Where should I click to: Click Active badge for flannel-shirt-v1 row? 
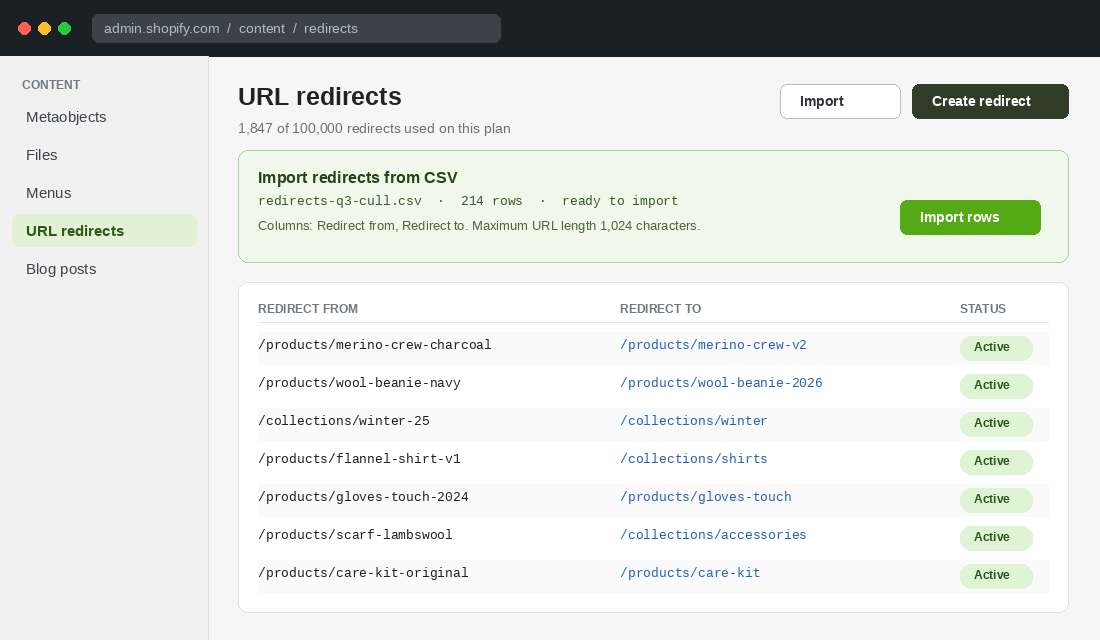996,461
